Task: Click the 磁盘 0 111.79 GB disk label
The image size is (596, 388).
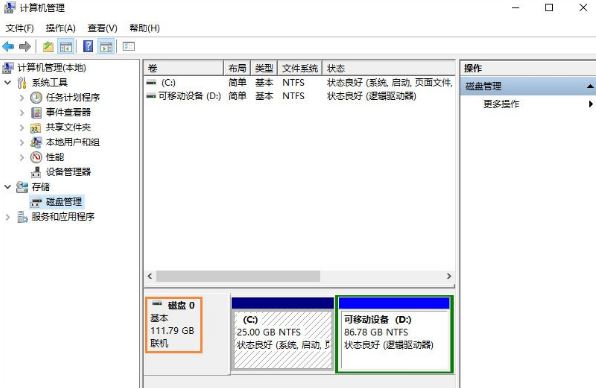Action: coord(174,325)
